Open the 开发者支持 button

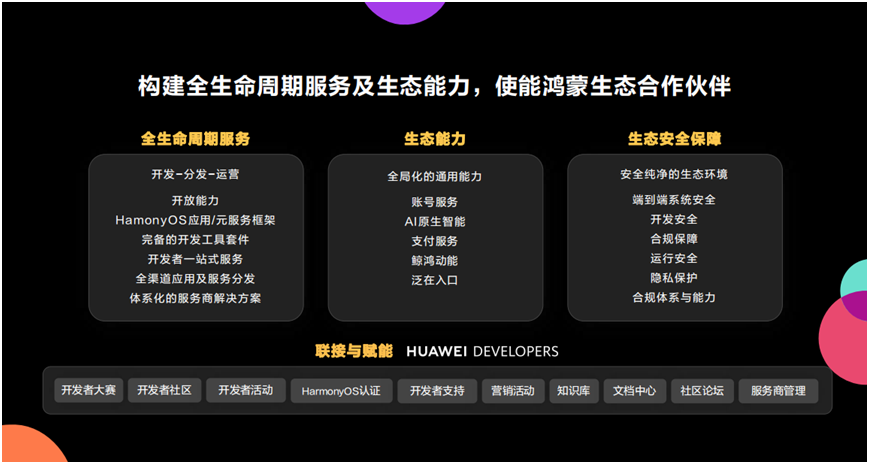(437, 391)
